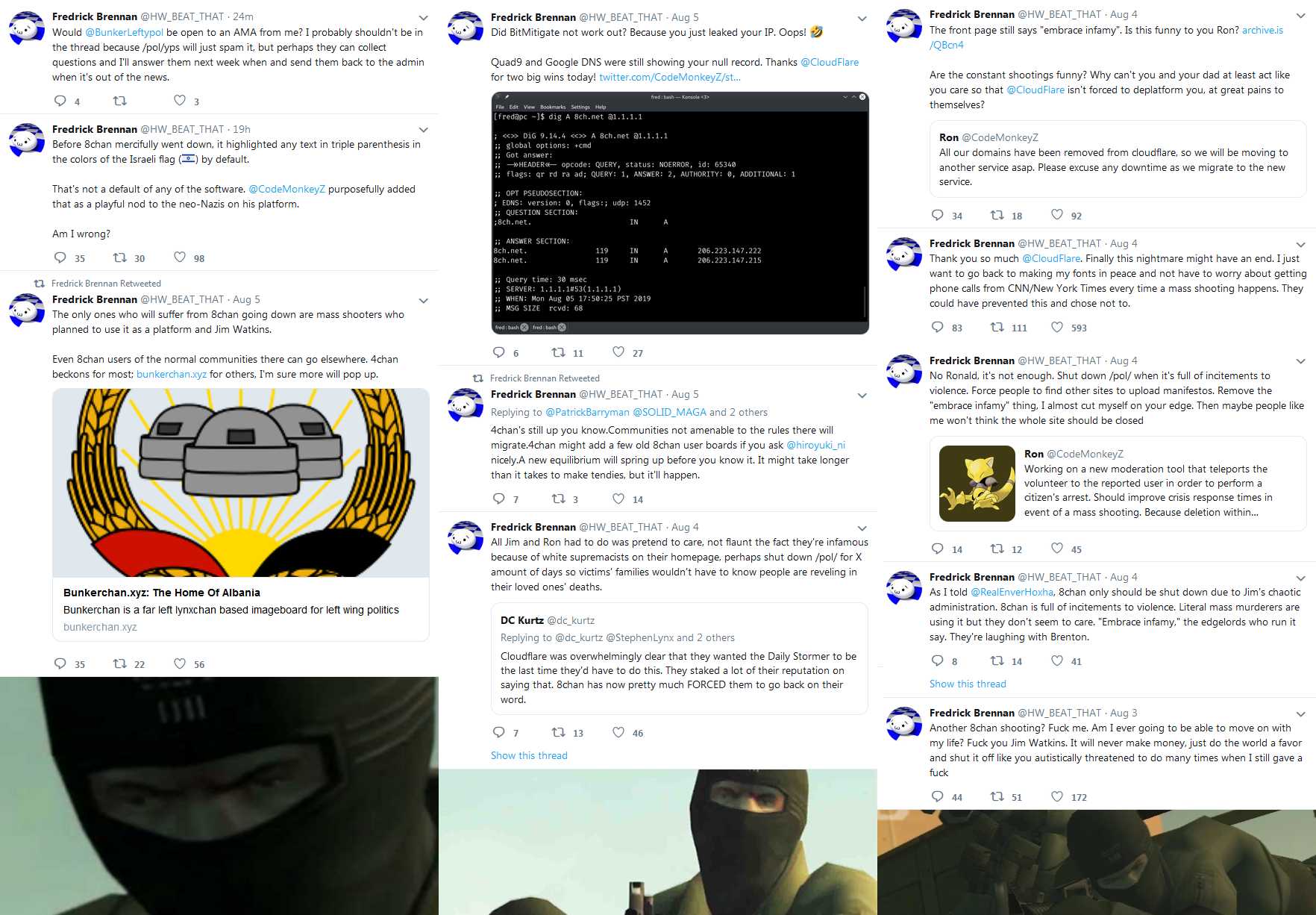
Task: Open options chevron on 'No Ronald' tweet
Action: (x=1300, y=362)
